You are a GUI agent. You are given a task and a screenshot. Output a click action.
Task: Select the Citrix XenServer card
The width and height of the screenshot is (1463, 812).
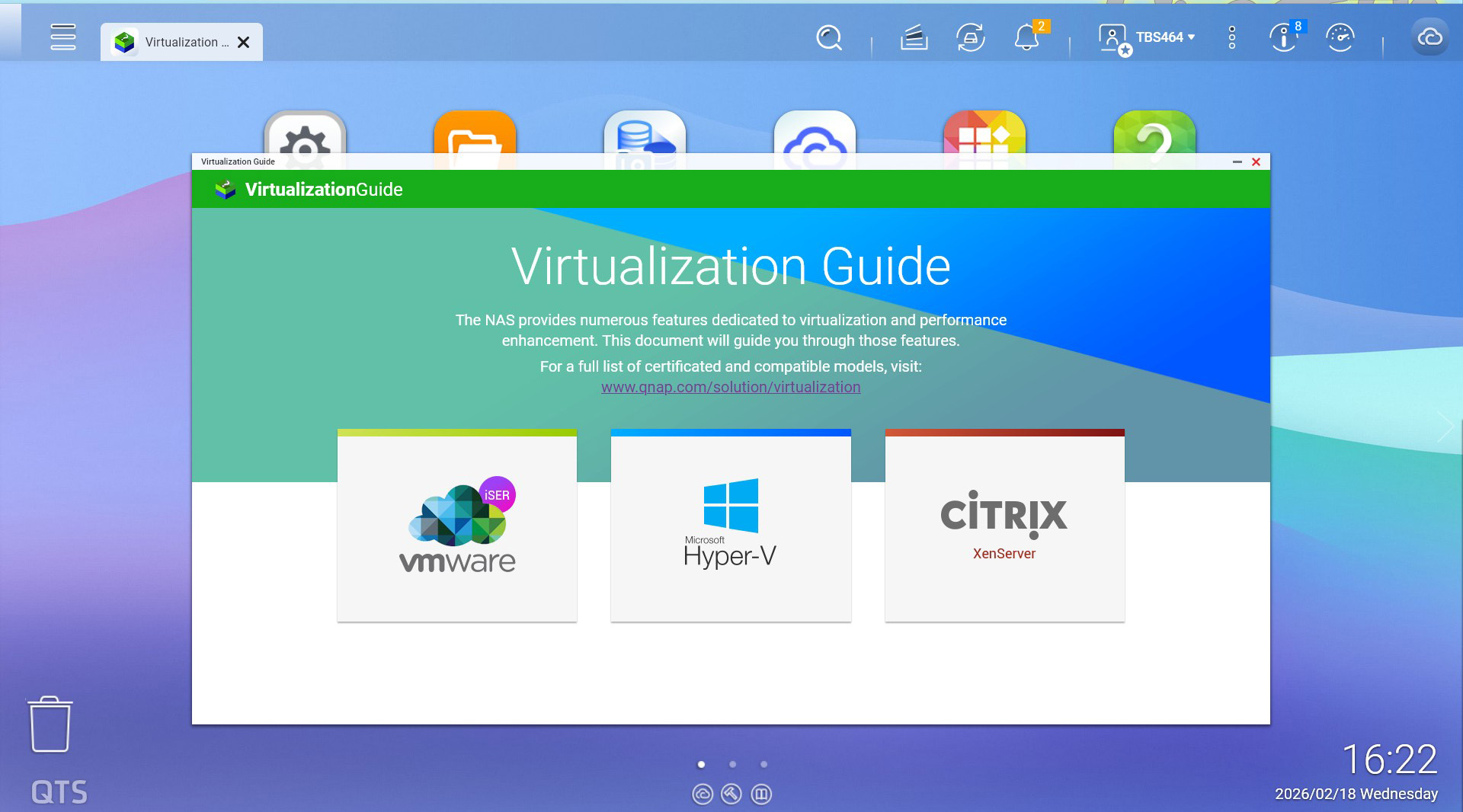click(x=1004, y=527)
